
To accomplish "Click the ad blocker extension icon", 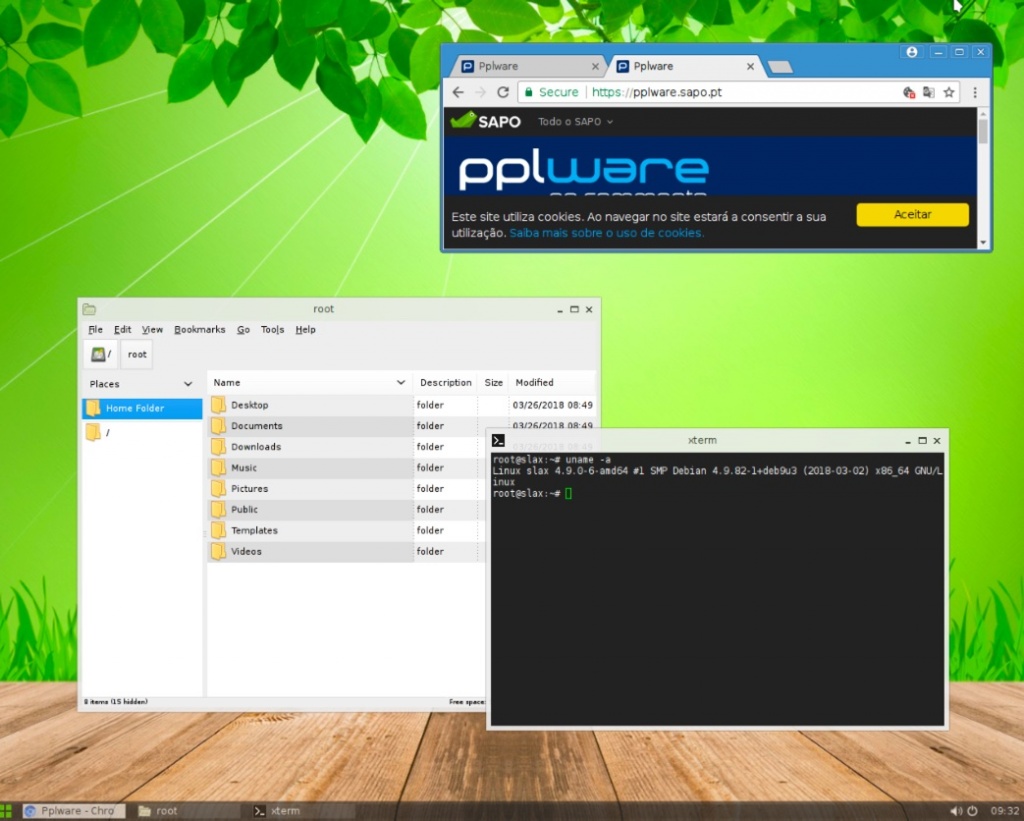I will click(909, 92).
